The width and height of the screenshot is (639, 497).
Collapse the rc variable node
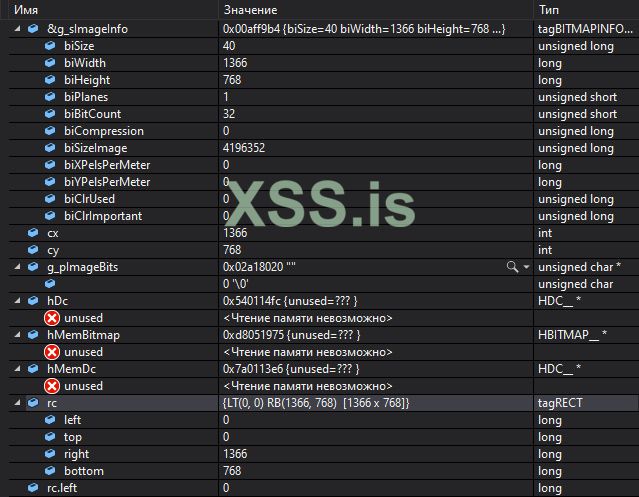click(x=17, y=403)
